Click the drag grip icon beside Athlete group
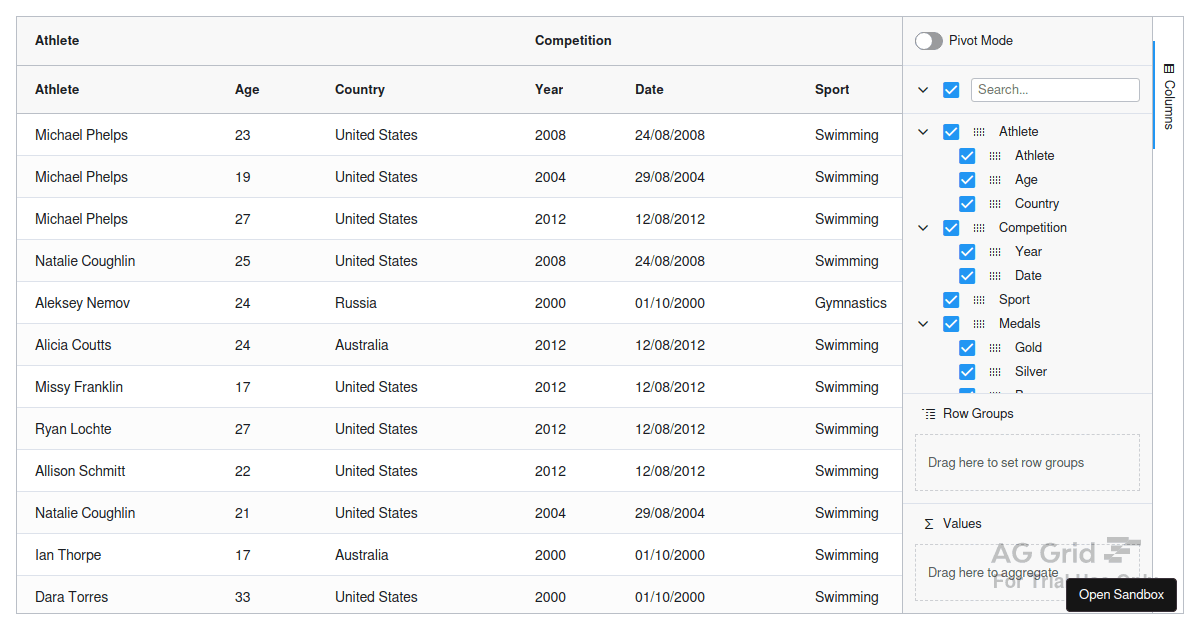 (x=978, y=131)
